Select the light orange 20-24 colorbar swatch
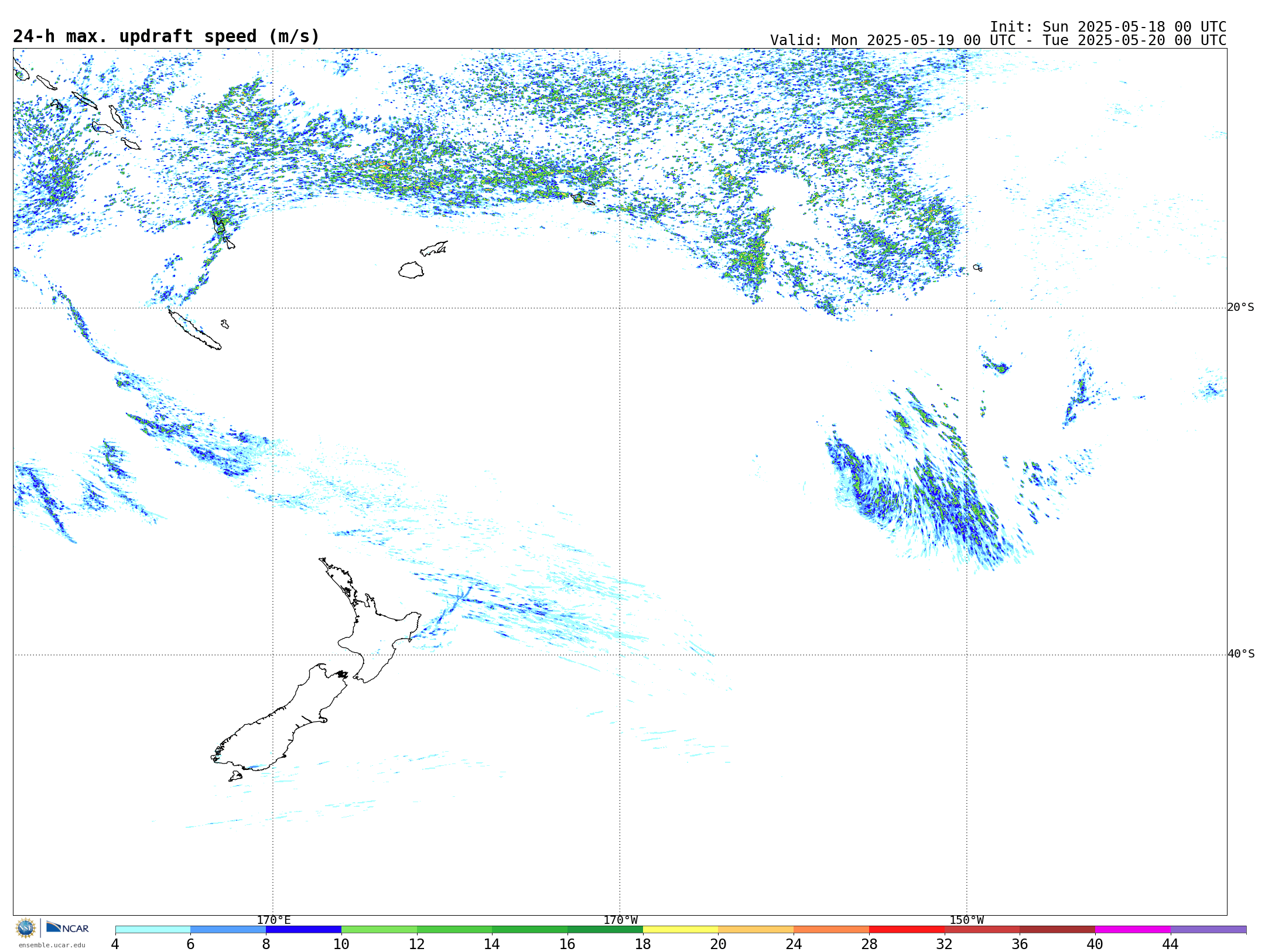The width and height of the screenshot is (1265, 952). click(756, 930)
